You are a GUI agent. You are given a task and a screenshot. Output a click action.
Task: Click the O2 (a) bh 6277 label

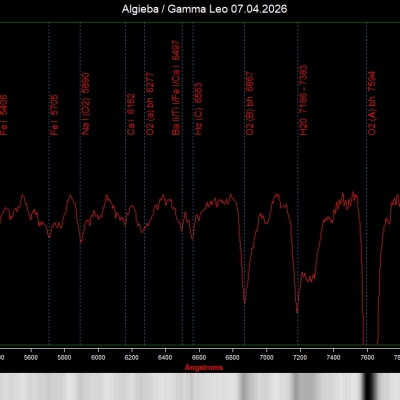point(150,104)
